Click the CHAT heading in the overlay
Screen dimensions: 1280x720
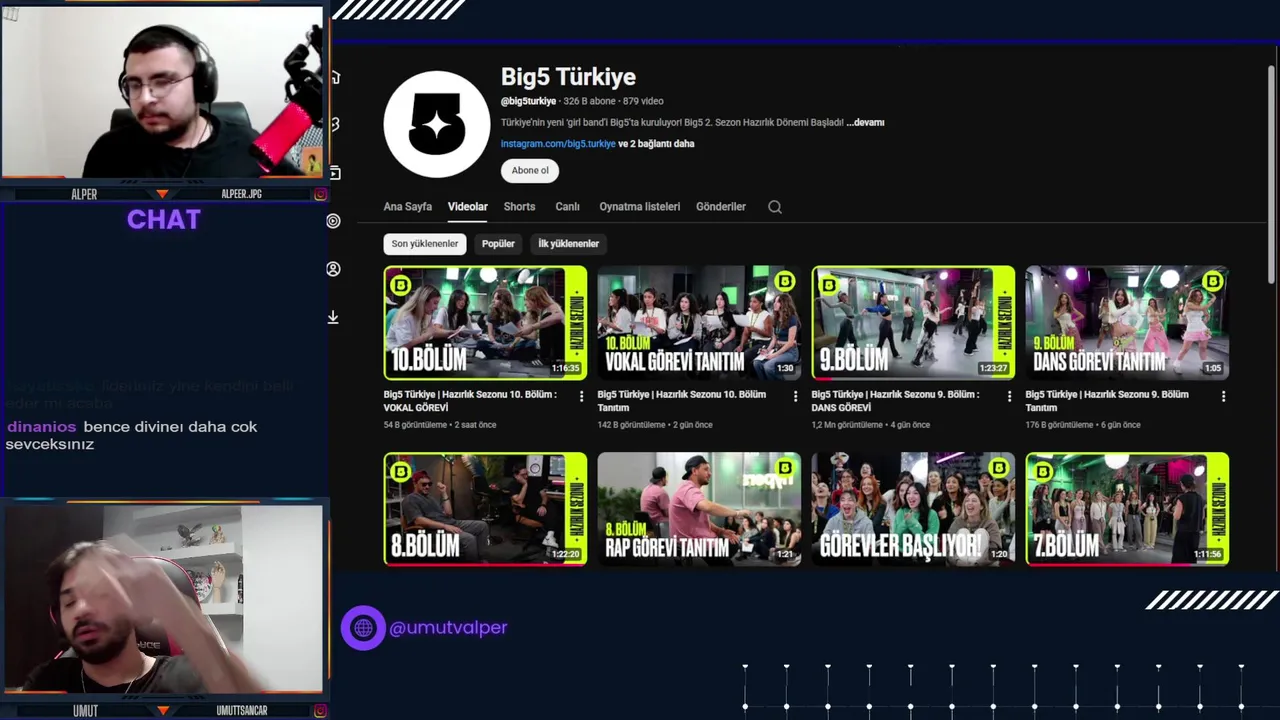pos(164,220)
